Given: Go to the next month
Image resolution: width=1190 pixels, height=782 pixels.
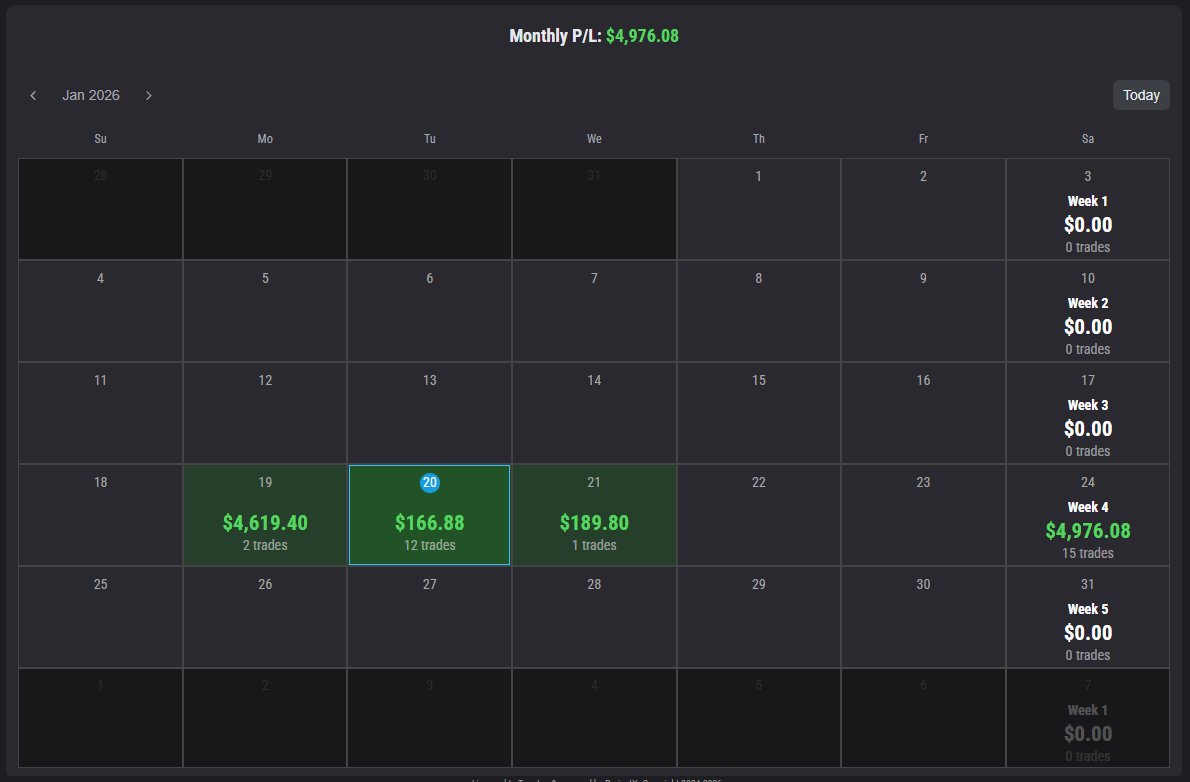Looking at the screenshot, I should pos(149,96).
